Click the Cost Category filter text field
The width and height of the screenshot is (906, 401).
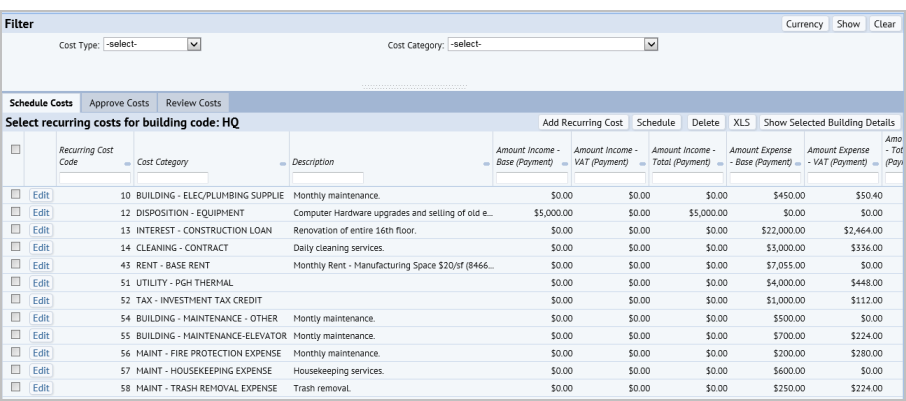(x=173, y=178)
